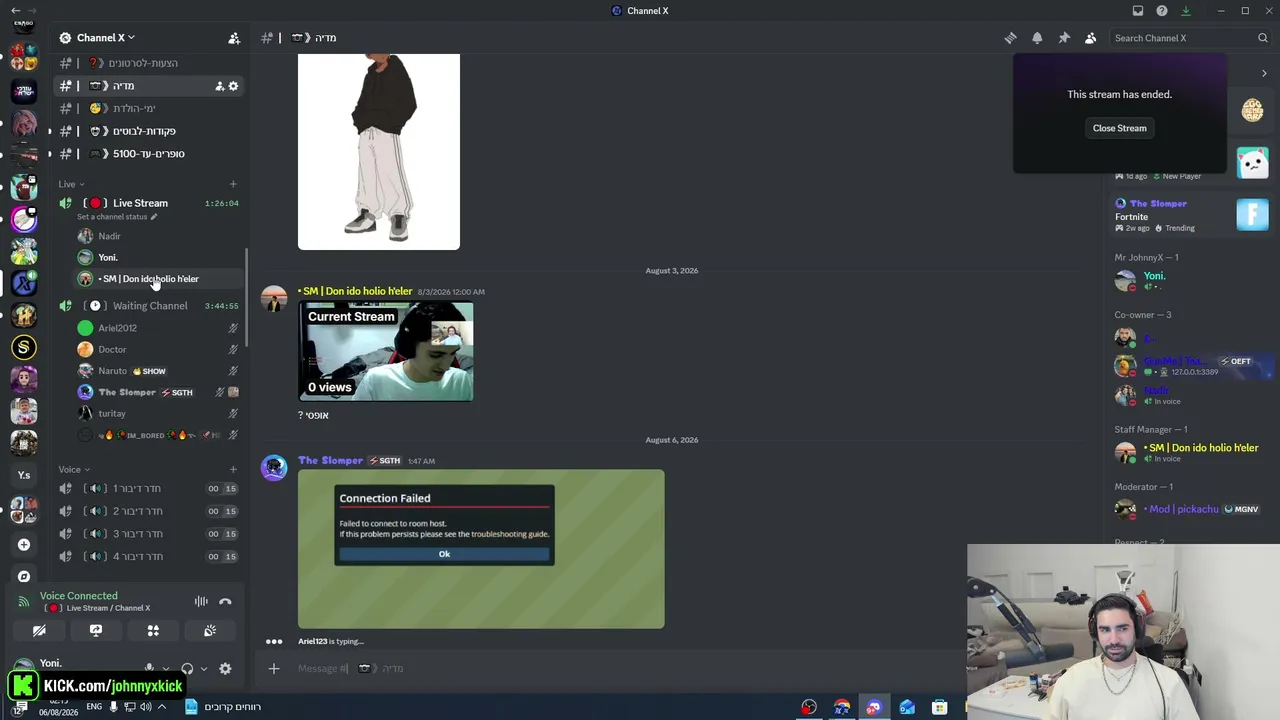This screenshot has width=1280, height=720.
Task: Open the פקודות-לבוטים text channel
Action: [148, 131]
